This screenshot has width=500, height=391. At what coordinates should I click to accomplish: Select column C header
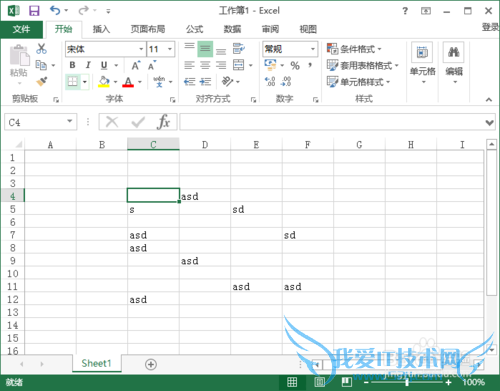click(153, 144)
